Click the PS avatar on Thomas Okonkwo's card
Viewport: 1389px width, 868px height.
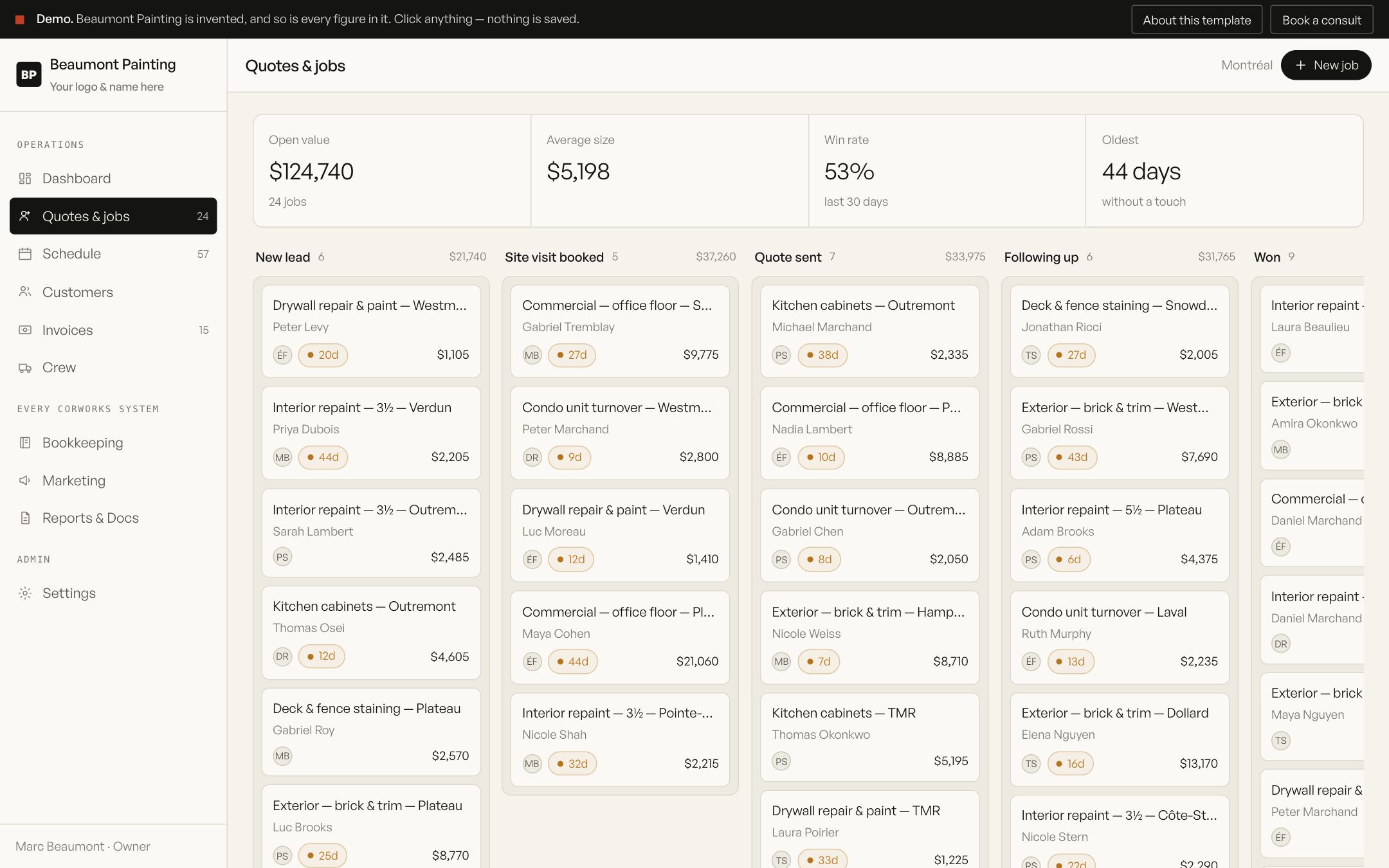(781, 761)
